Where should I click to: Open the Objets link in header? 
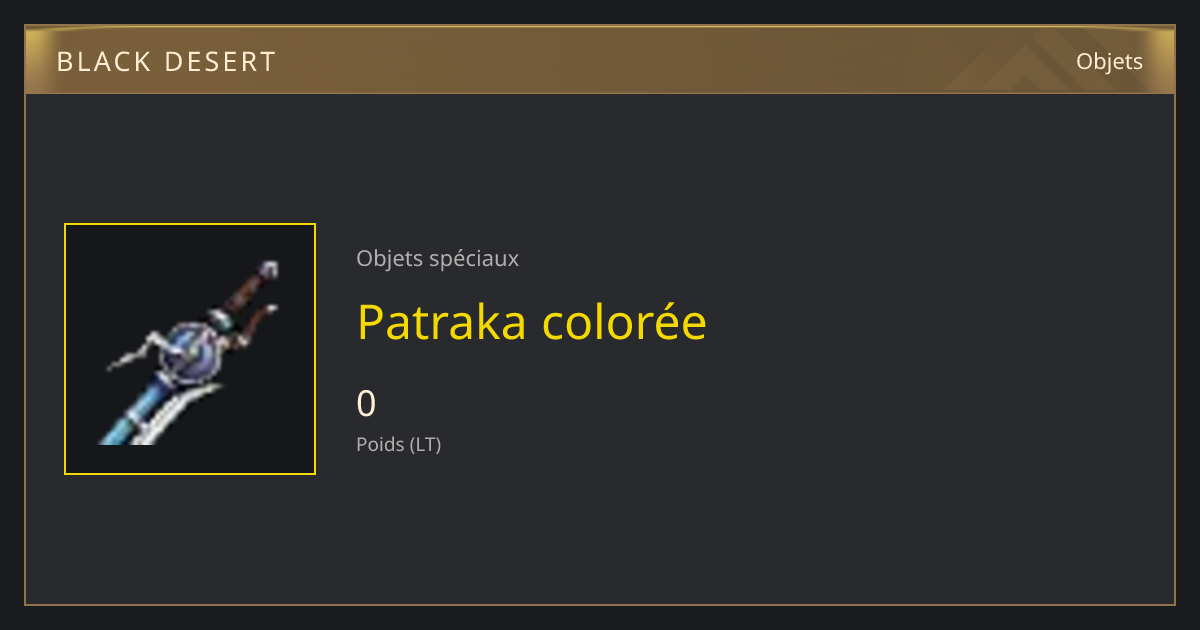[1109, 61]
